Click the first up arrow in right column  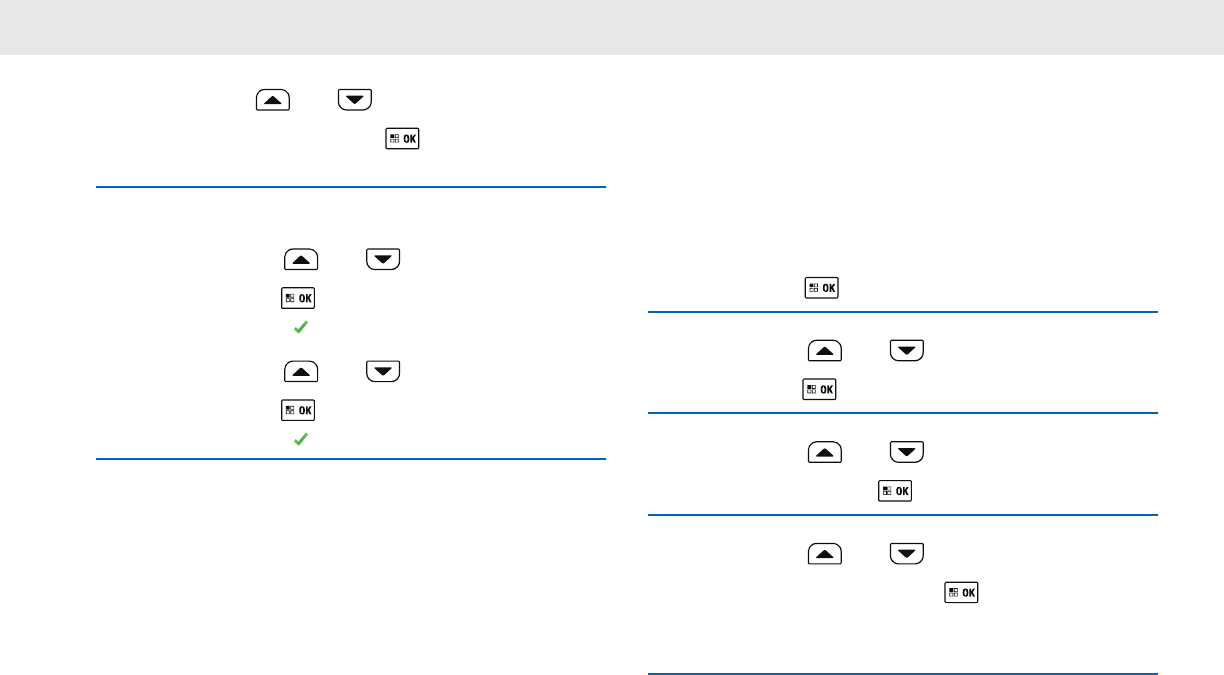[x=825, y=351]
